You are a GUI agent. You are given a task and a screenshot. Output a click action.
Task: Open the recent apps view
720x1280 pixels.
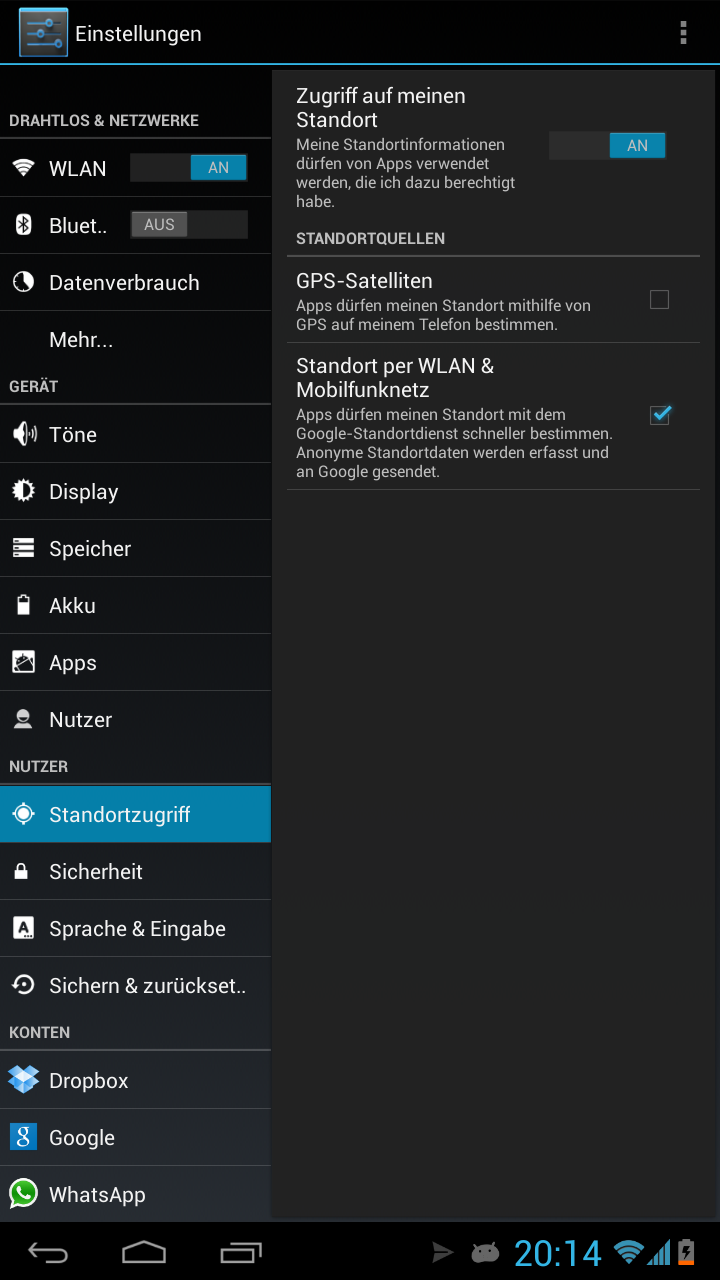point(240,1252)
